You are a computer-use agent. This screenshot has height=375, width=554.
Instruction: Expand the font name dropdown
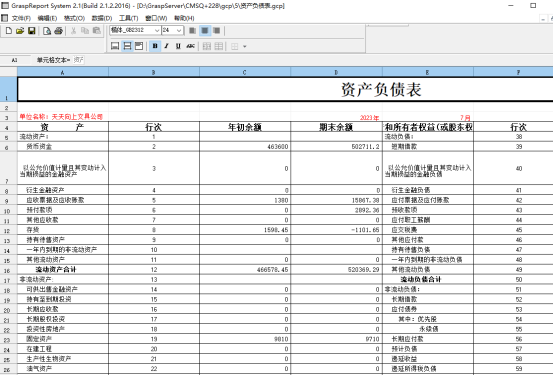(157, 31)
